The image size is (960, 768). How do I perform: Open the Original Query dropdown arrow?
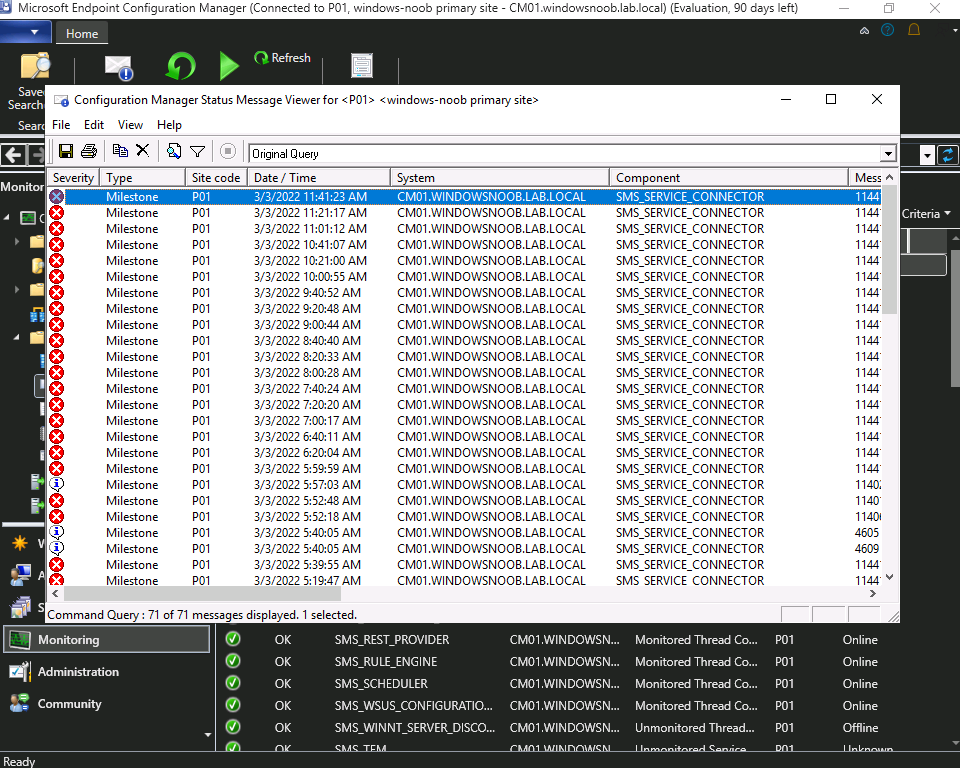pos(887,154)
